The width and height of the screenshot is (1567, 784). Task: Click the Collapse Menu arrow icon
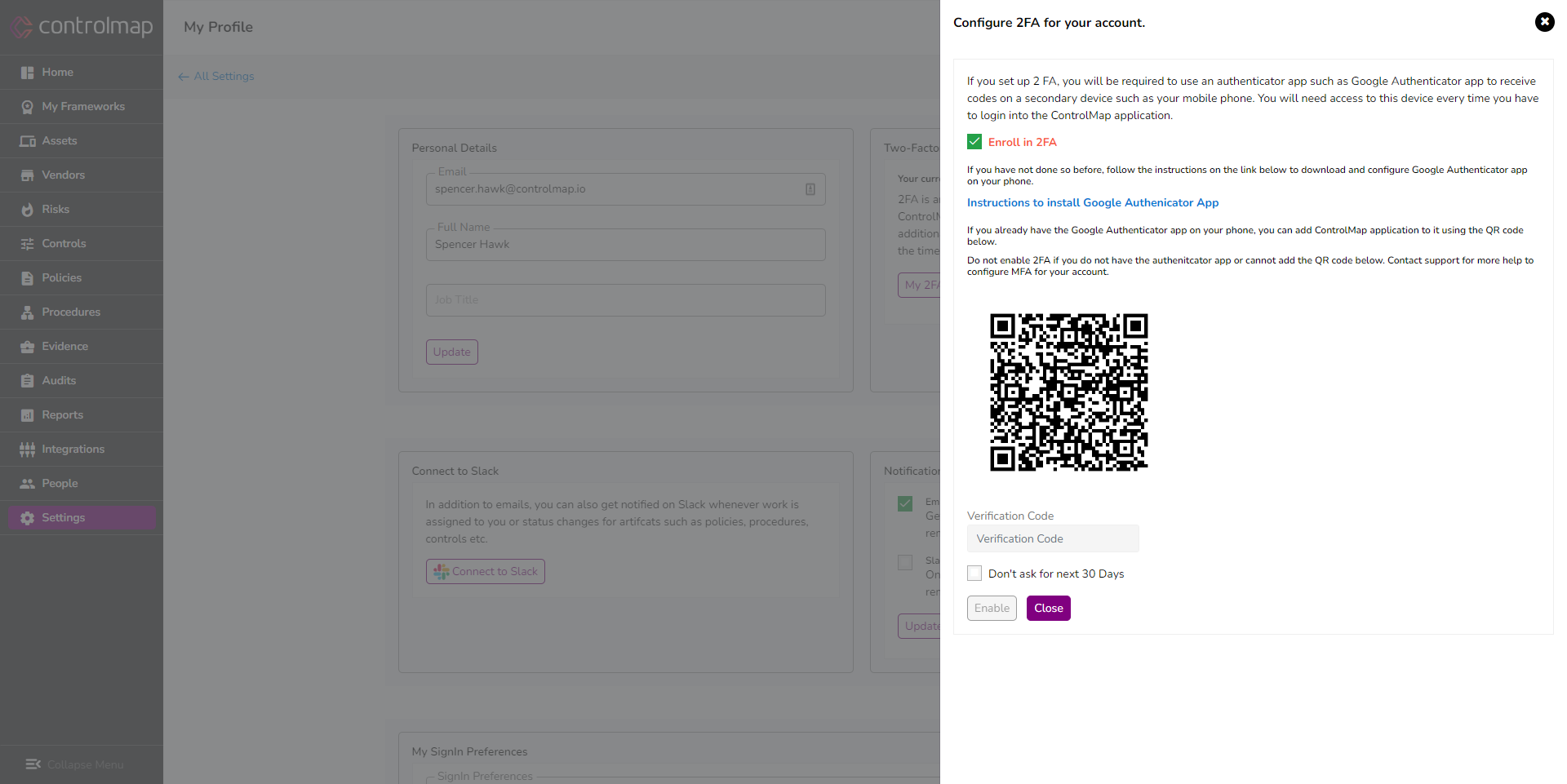coord(33,764)
